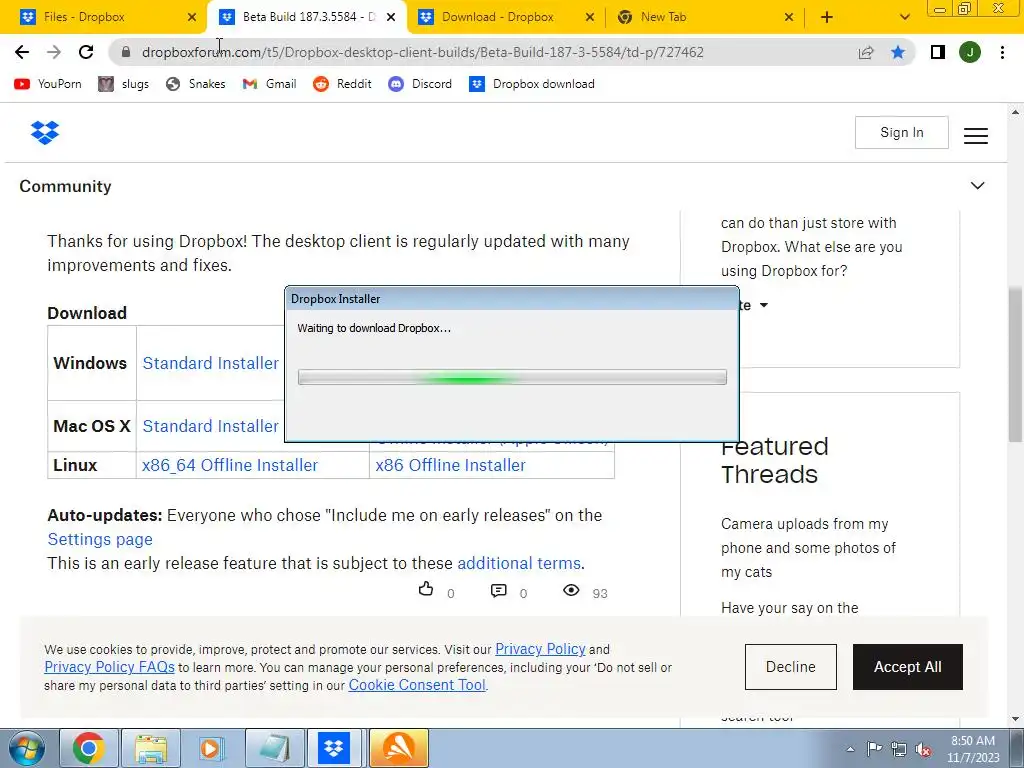Open the dropdown arrow beside the installer dialog
Screen dimensions: 1024x768
(763, 305)
